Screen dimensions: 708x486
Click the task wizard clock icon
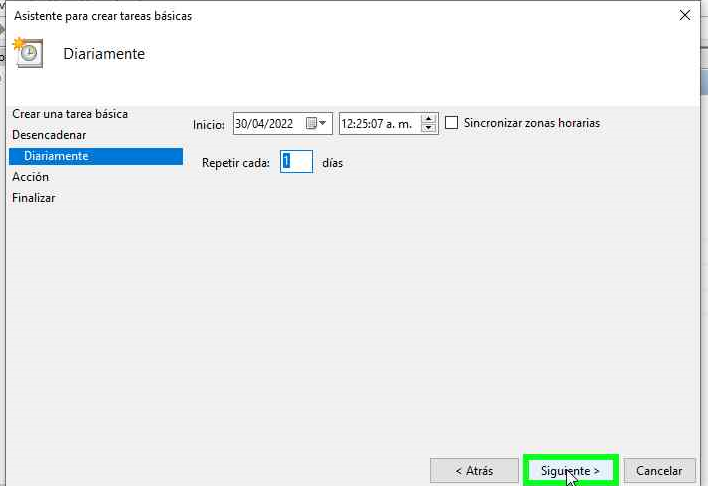click(28, 53)
